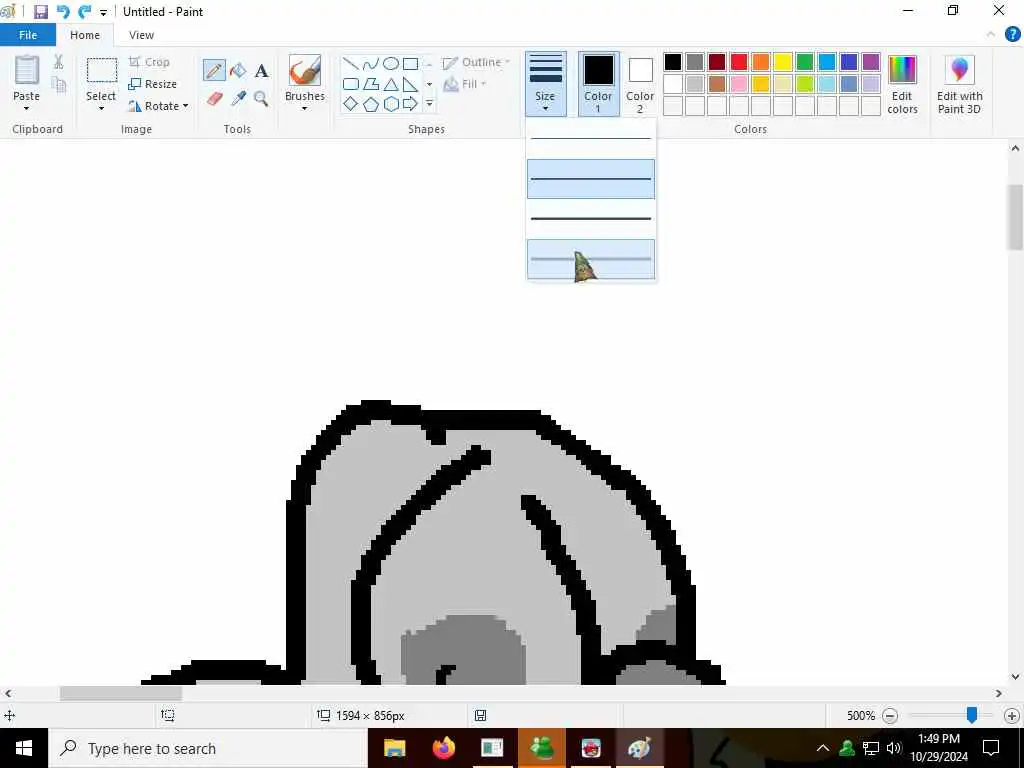Click the zoom in plus button
The image size is (1024, 768).
tap(1012, 716)
